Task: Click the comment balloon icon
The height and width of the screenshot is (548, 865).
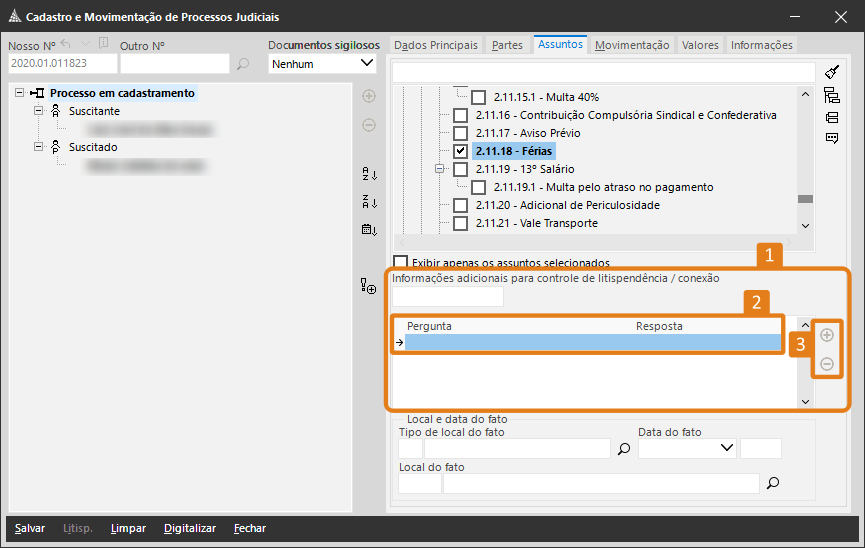Action: pyautogui.click(x=831, y=139)
